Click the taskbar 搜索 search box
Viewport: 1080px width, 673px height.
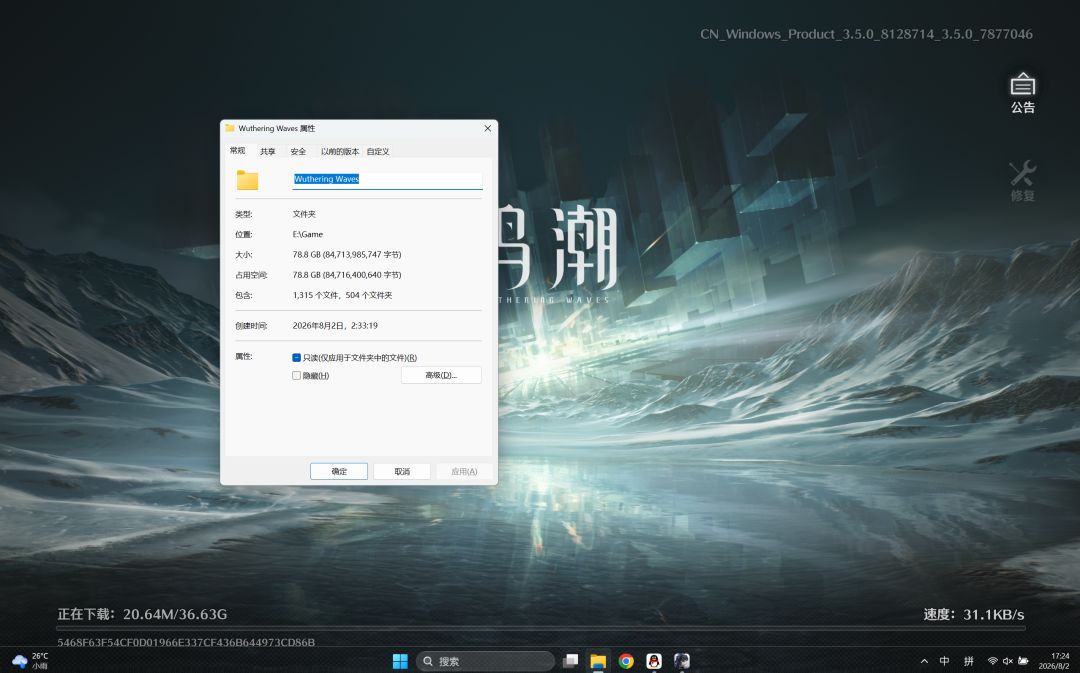[x=485, y=661]
